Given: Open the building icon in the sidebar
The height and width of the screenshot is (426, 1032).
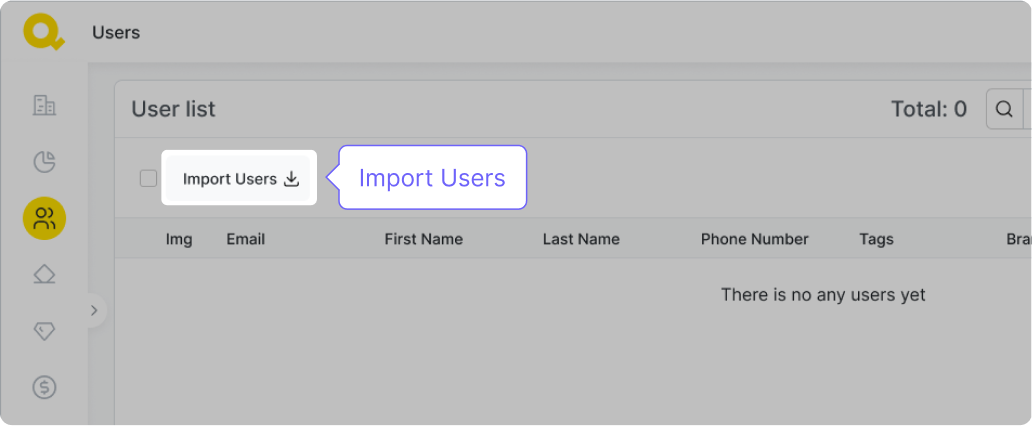Looking at the screenshot, I should point(44,105).
